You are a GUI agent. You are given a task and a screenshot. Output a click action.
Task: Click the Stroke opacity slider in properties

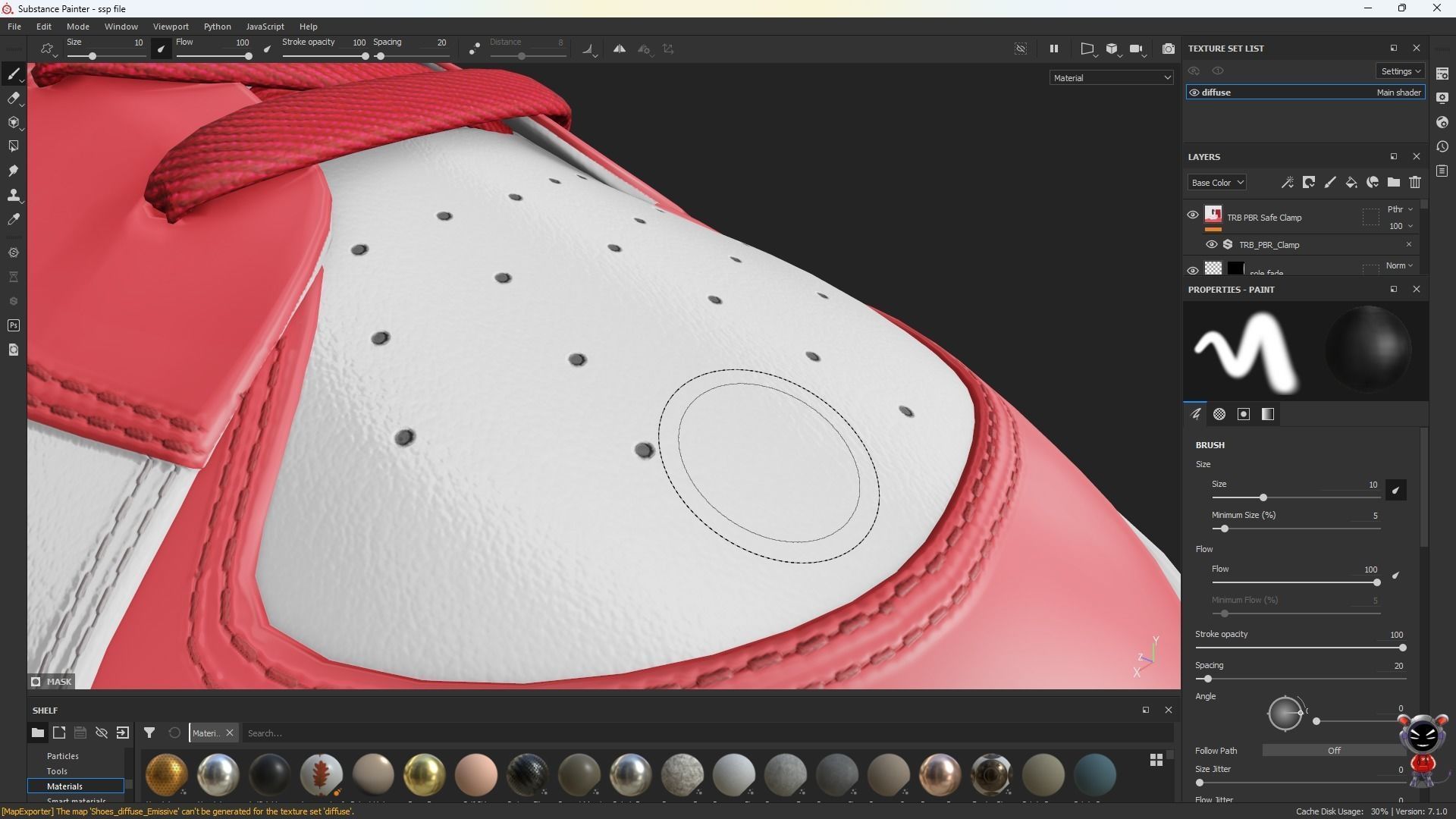[1300, 648]
